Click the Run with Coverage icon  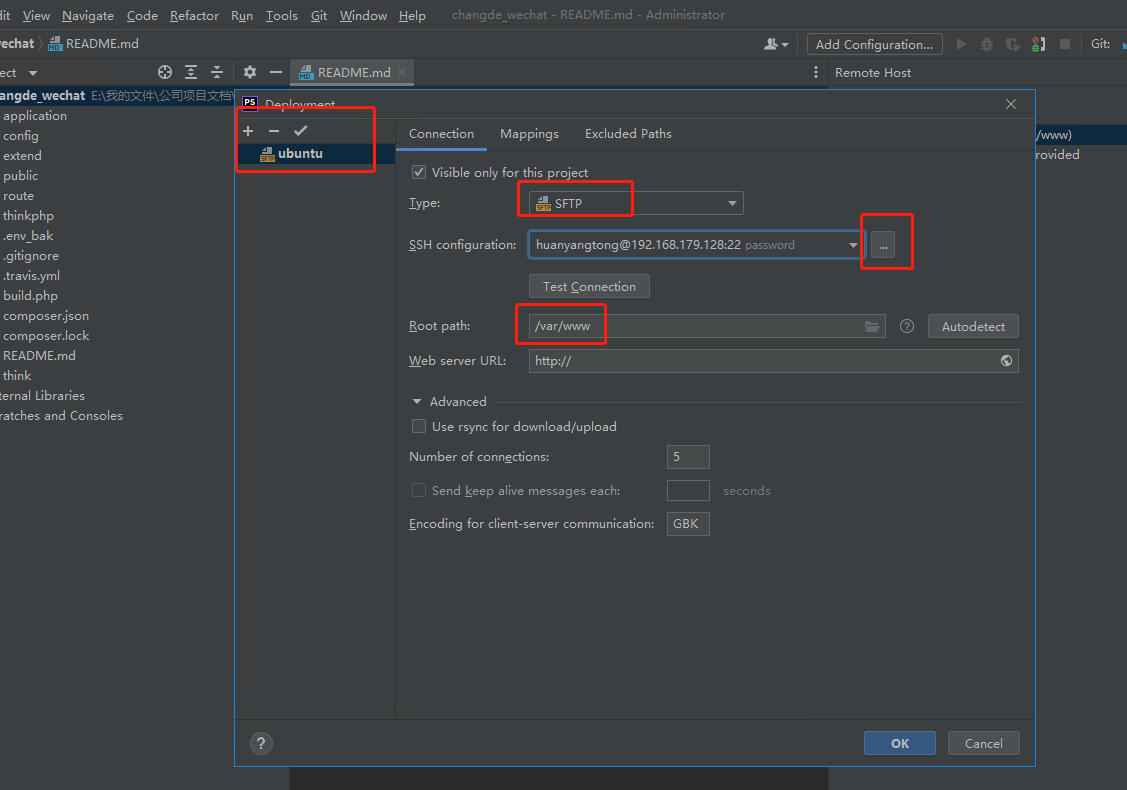point(1013,45)
